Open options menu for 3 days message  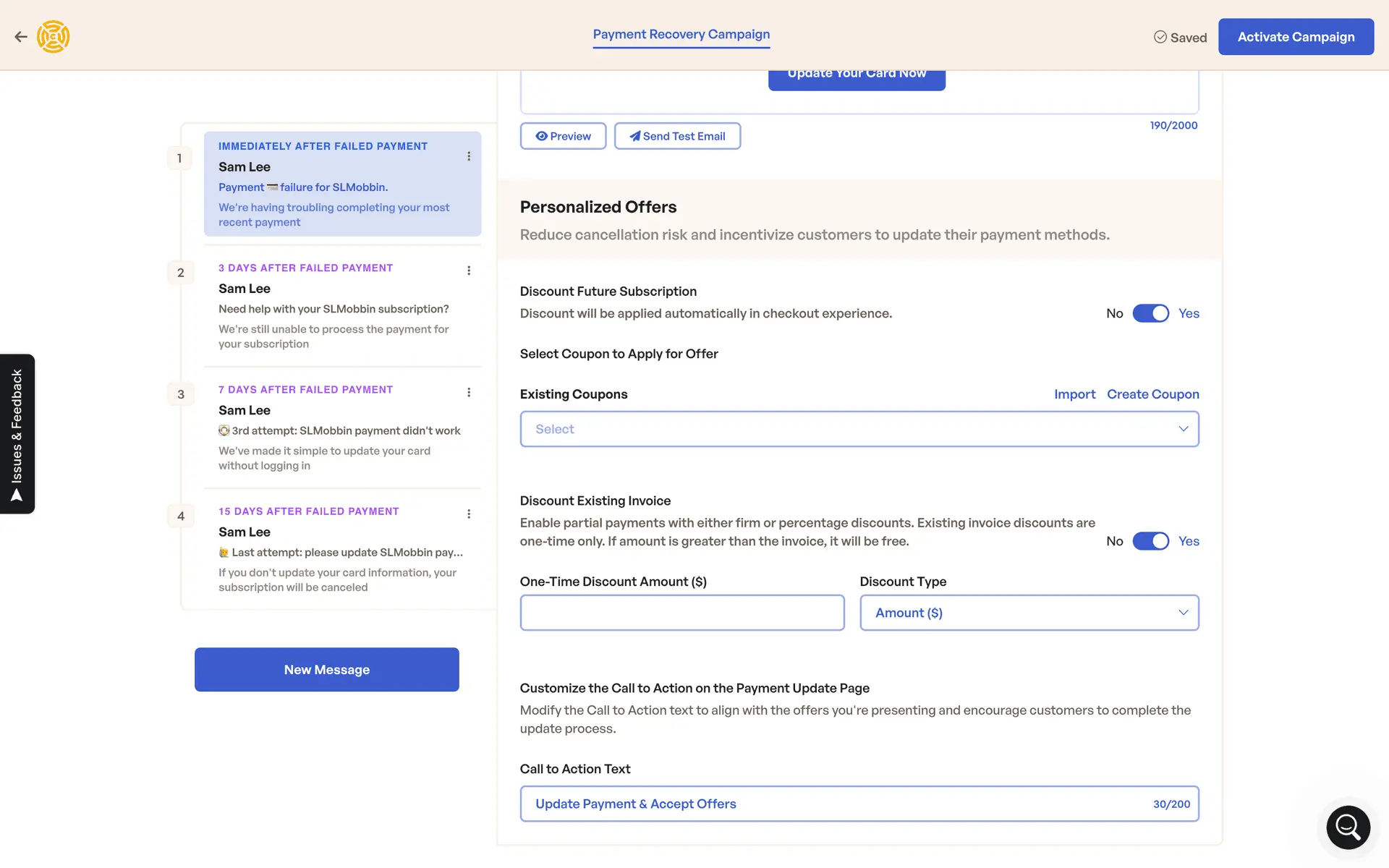pos(469,271)
